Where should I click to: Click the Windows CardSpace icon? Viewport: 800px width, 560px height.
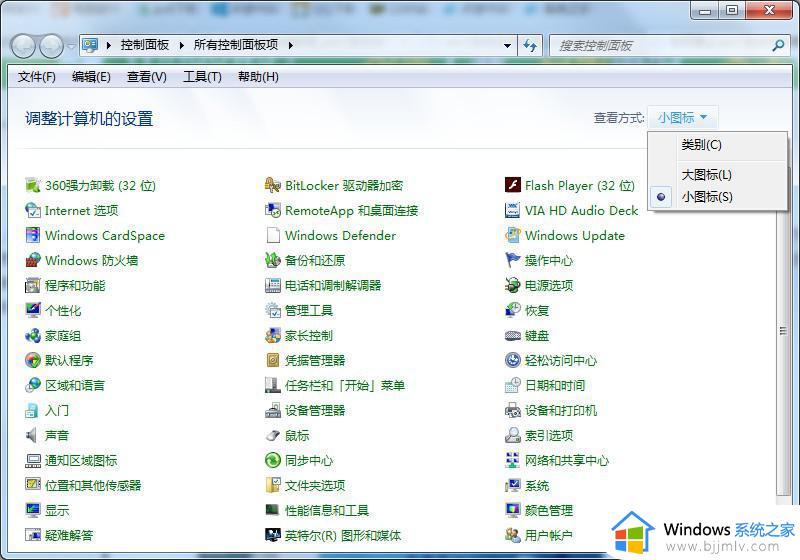click(33, 235)
